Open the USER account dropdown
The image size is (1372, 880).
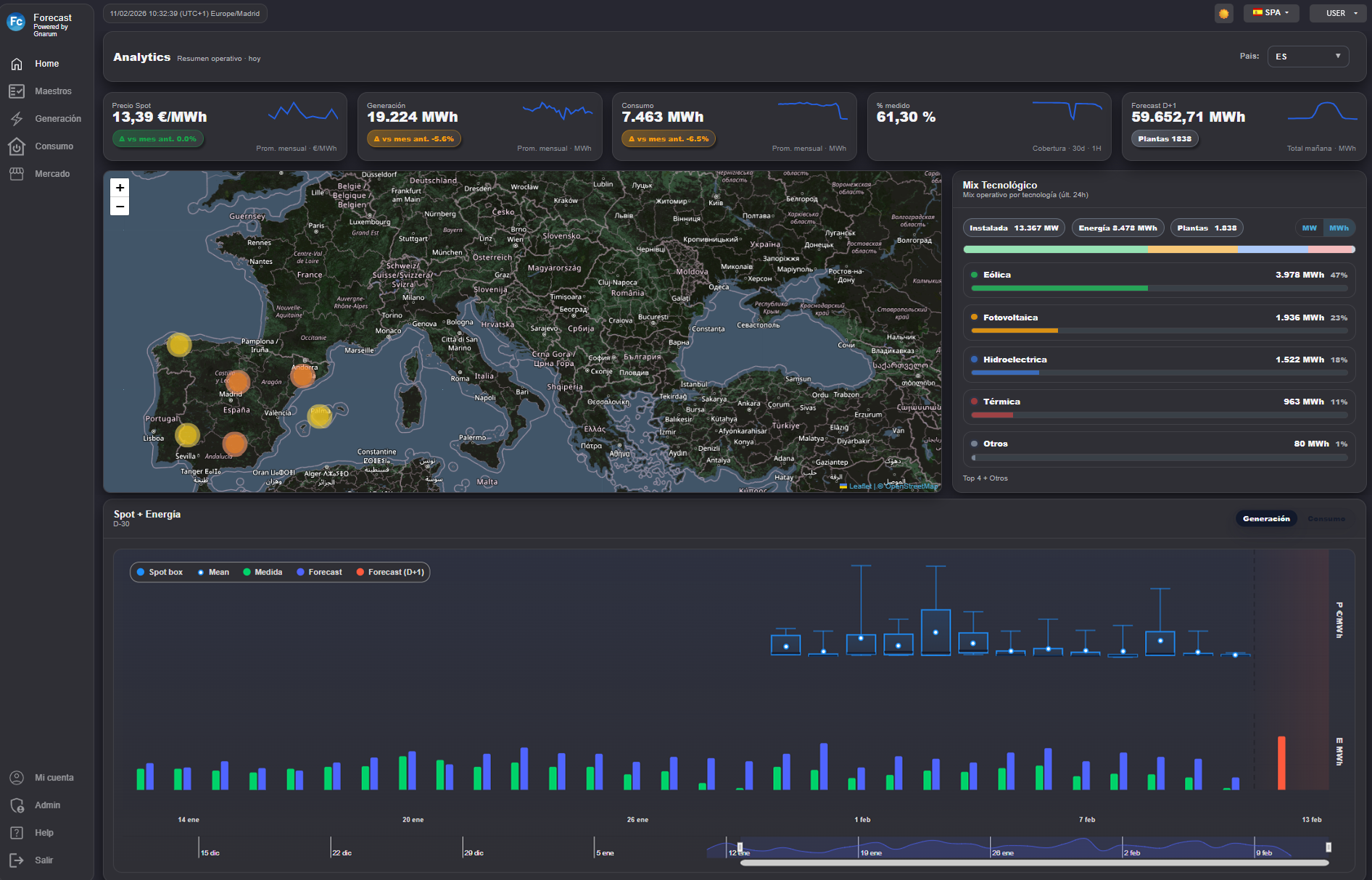tap(1337, 13)
